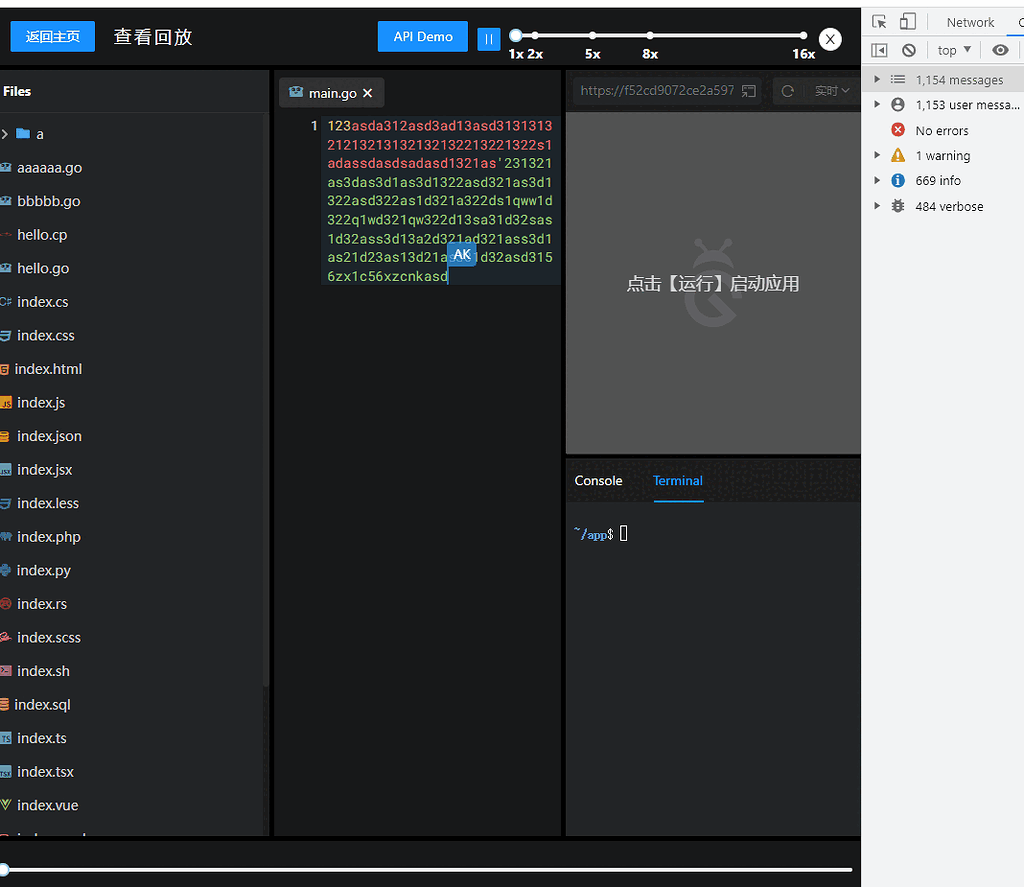Click the inspect element picker icon
Image resolution: width=1024 pixels, height=887 pixels.
[x=879, y=22]
